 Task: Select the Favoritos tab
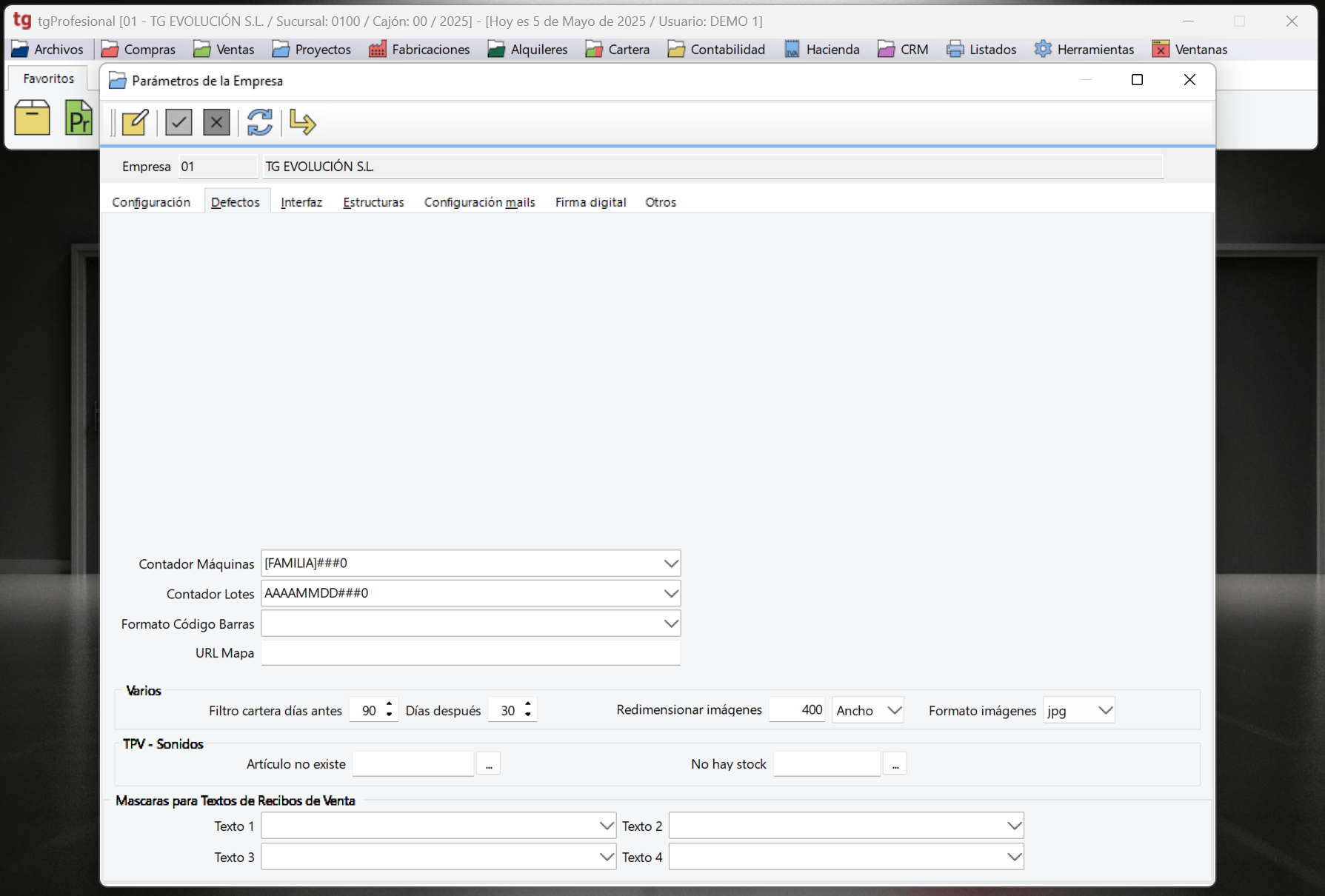click(x=49, y=78)
